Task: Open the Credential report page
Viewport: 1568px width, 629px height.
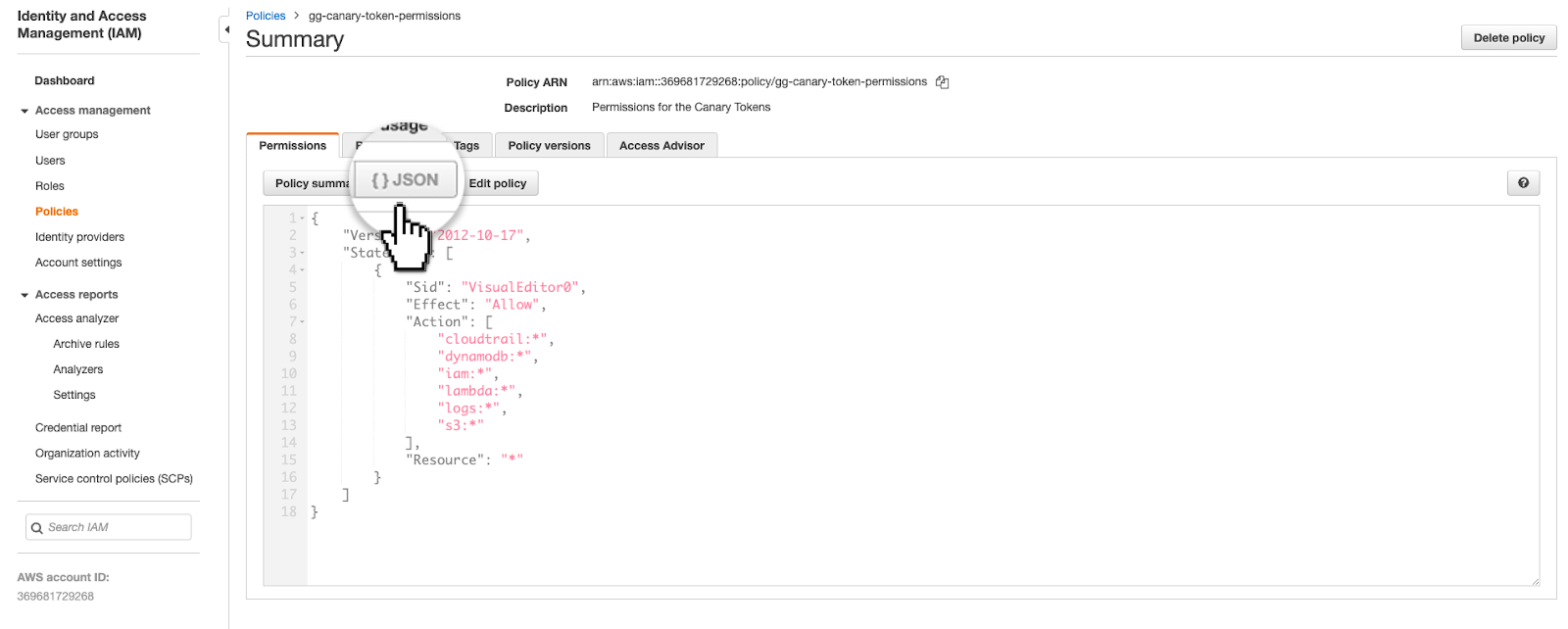Action: [78, 428]
